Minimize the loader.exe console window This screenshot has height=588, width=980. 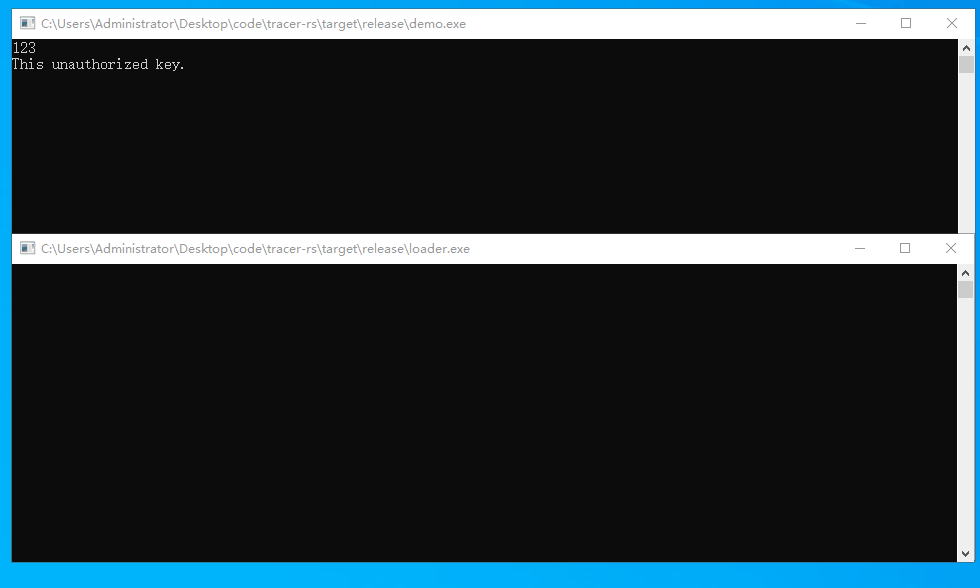860,249
